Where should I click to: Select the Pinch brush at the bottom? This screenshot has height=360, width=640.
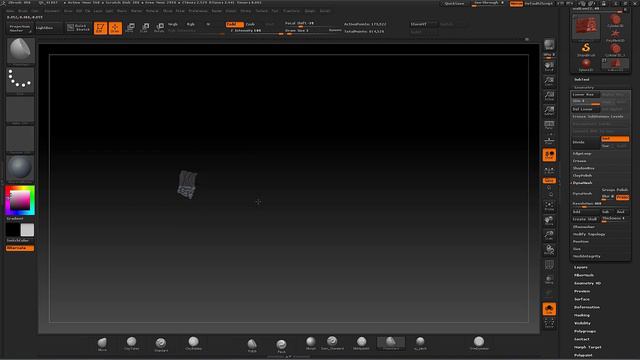click(281, 346)
